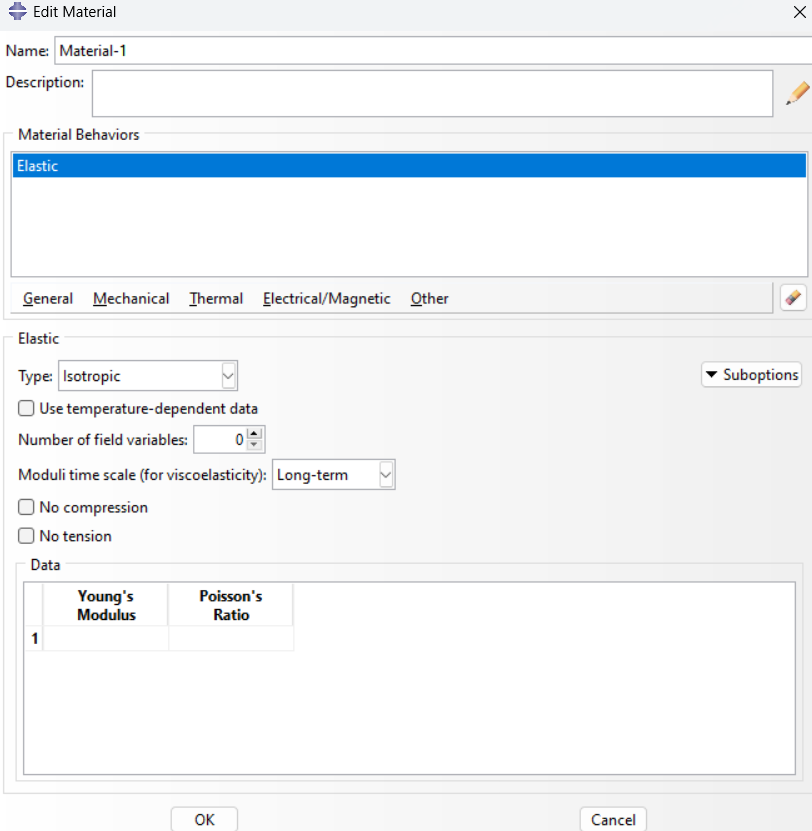The width and height of the screenshot is (812, 831).
Task: Select the Young's Modulus column header
Action: (105, 605)
